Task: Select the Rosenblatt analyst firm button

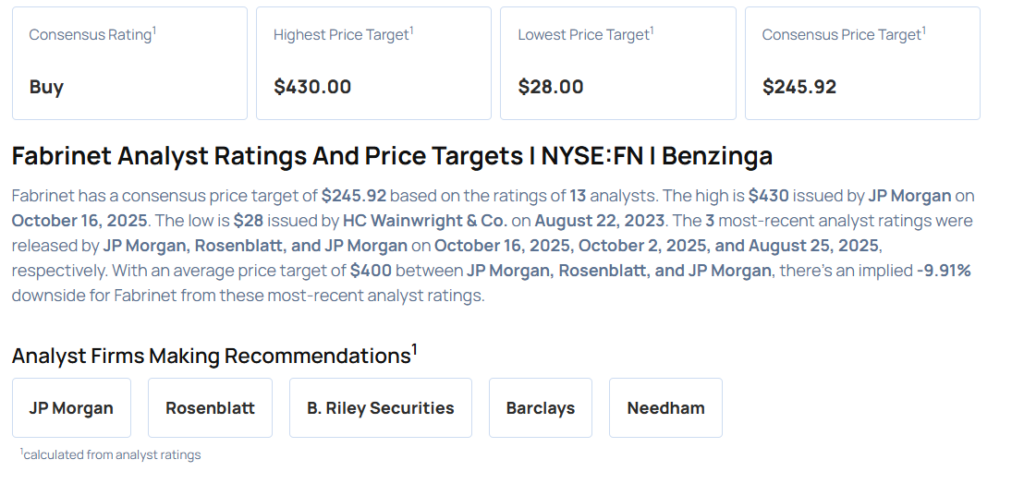Action: point(210,408)
